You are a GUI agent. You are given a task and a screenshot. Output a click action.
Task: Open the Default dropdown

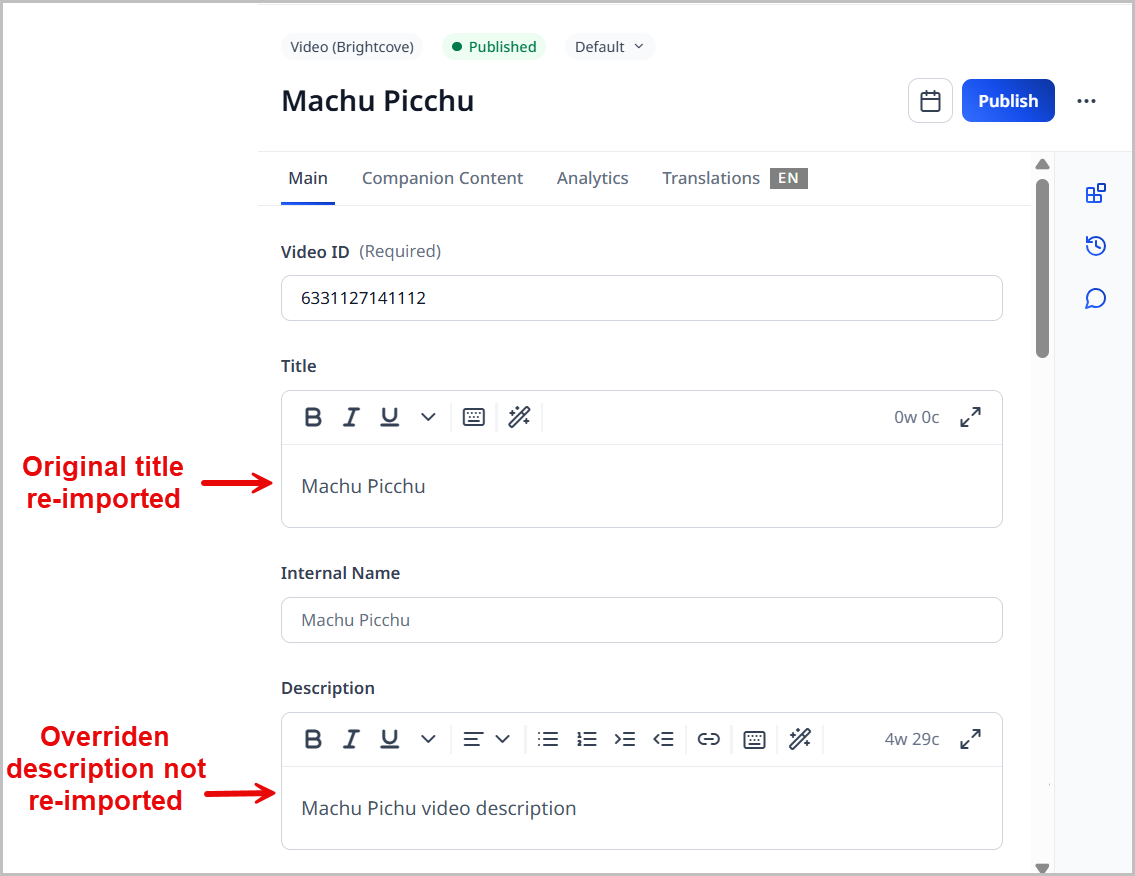[609, 47]
